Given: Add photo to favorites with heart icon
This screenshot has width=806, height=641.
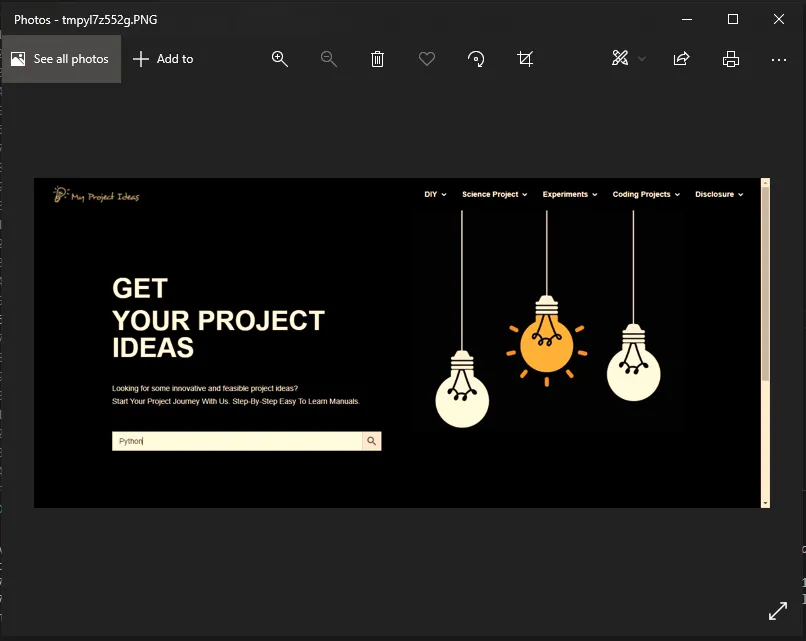Looking at the screenshot, I should (427, 59).
